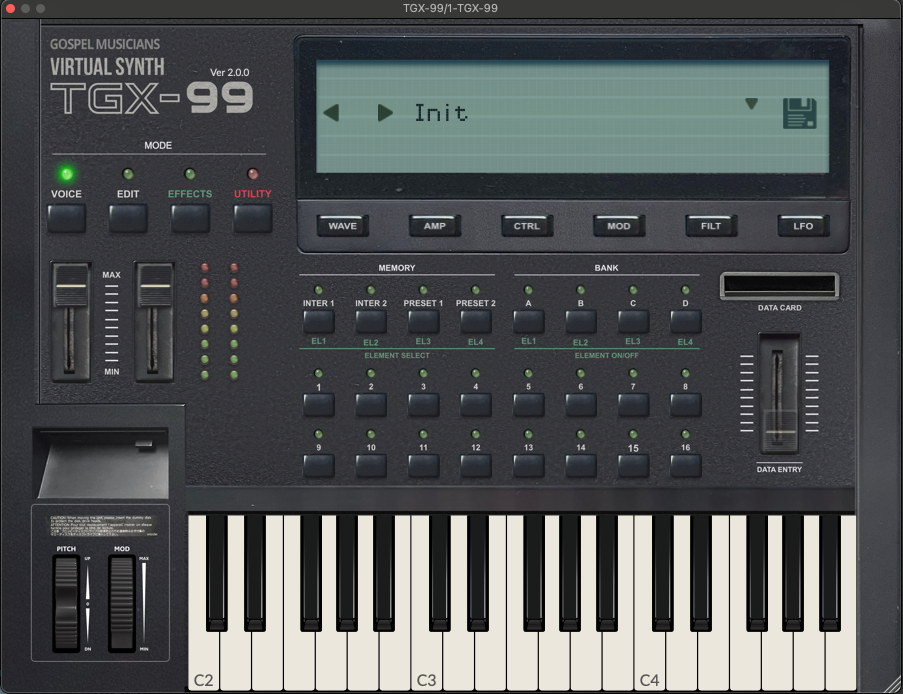Viewport: 903px width, 694px height.
Task: Select the INTER 1 memory button
Action: (x=318, y=321)
